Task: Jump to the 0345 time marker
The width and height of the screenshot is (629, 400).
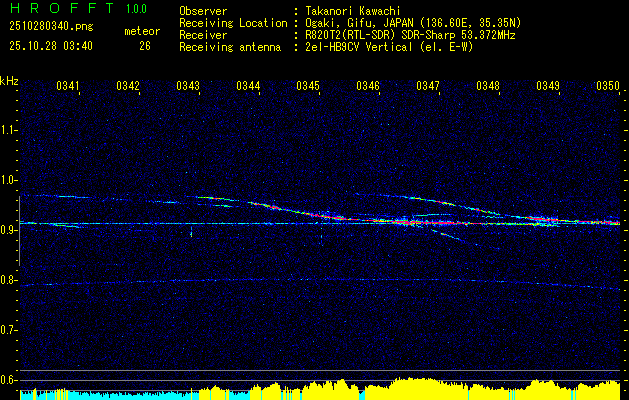Action: [308, 87]
